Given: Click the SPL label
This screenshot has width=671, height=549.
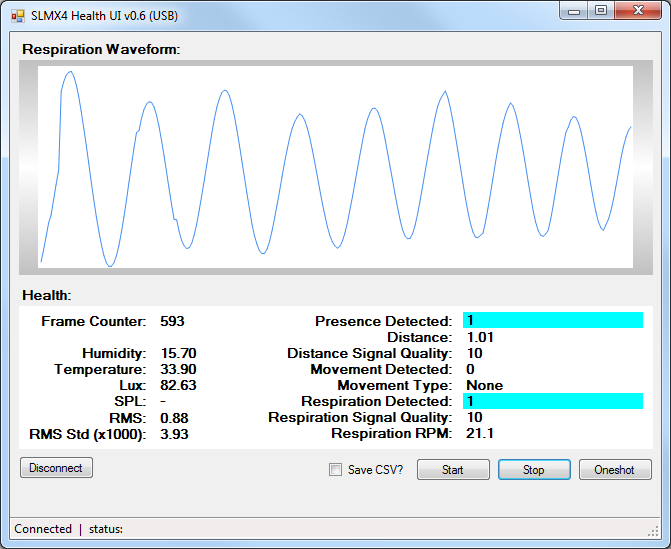Looking at the screenshot, I should (x=130, y=401).
